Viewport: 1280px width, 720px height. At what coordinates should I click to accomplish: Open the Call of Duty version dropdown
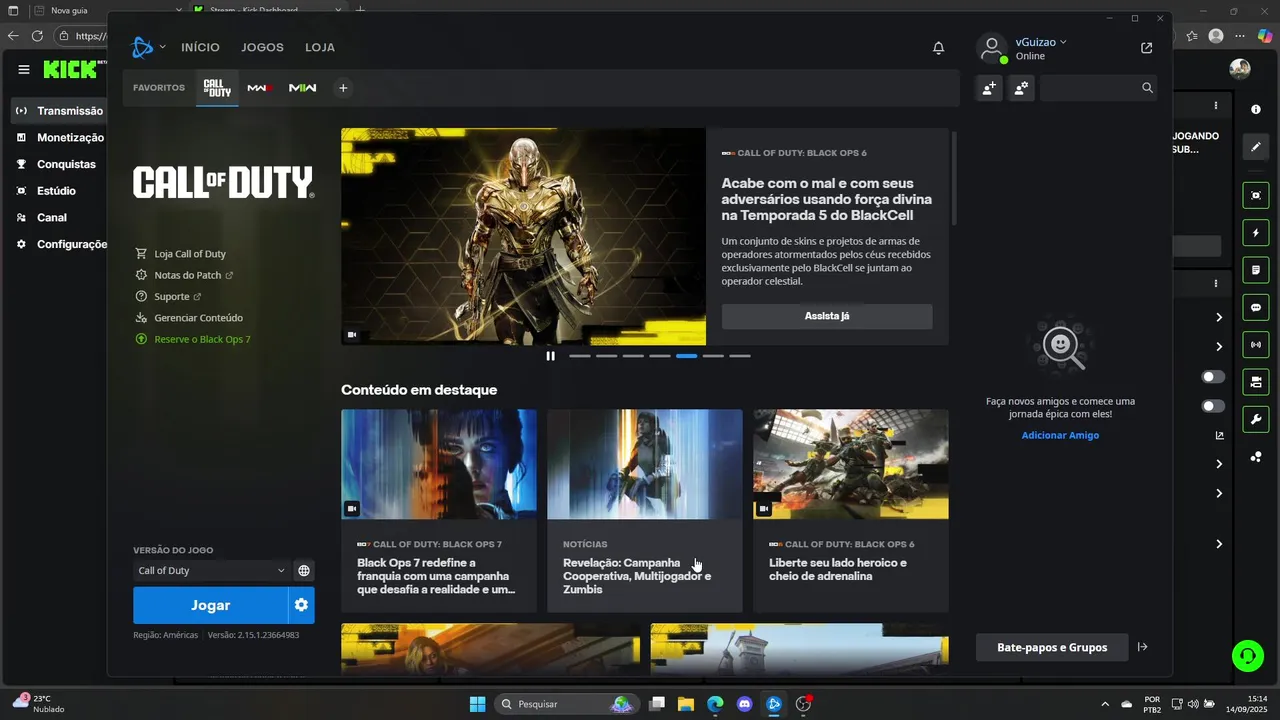coord(211,571)
